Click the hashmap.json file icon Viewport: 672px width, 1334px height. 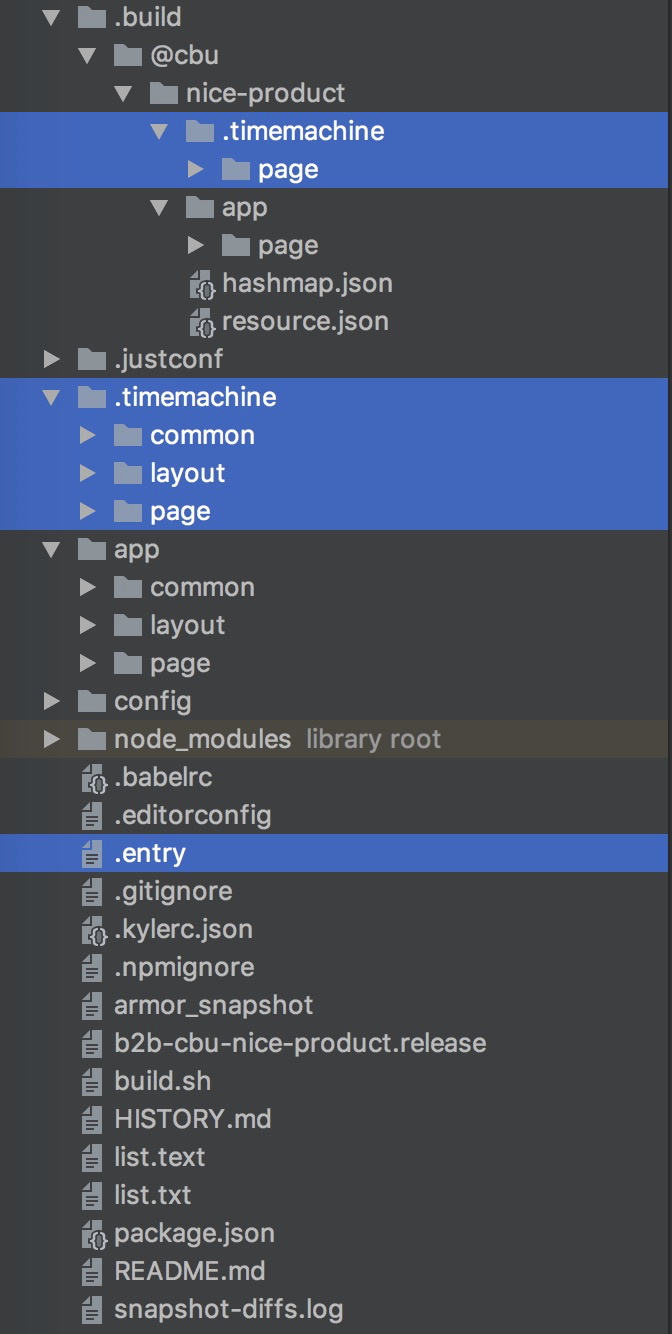point(202,284)
